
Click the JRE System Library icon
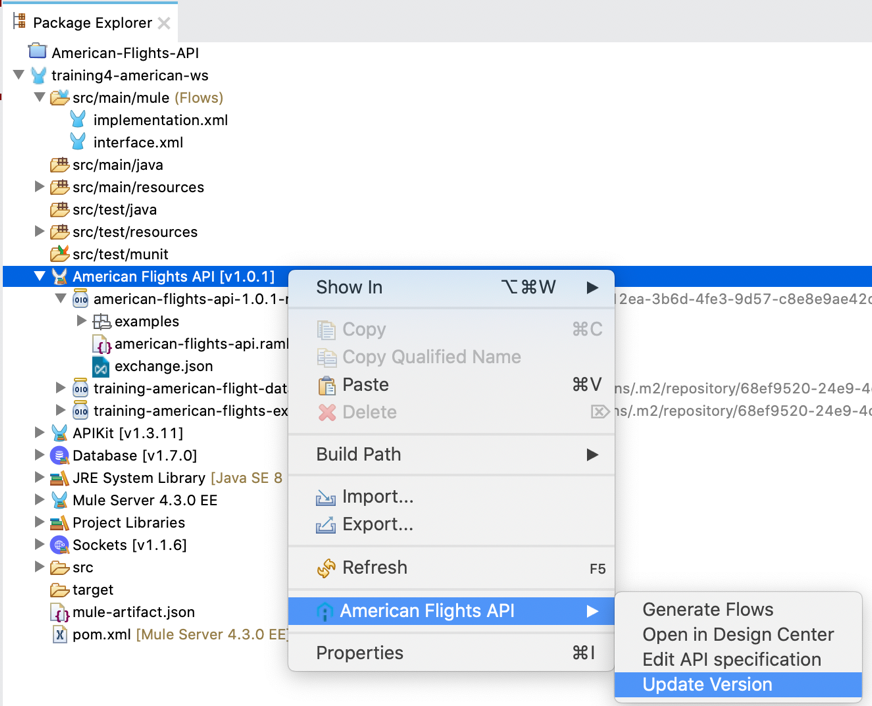pyautogui.click(x=60, y=478)
